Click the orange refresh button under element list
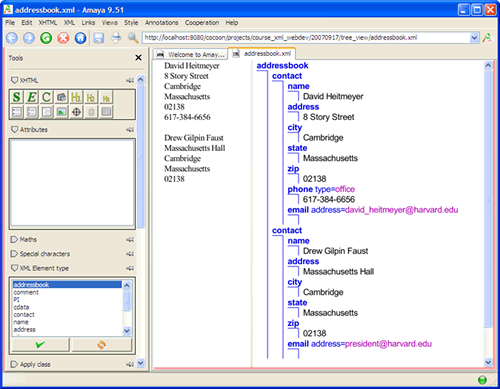The image size is (500, 389). (x=102, y=345)
